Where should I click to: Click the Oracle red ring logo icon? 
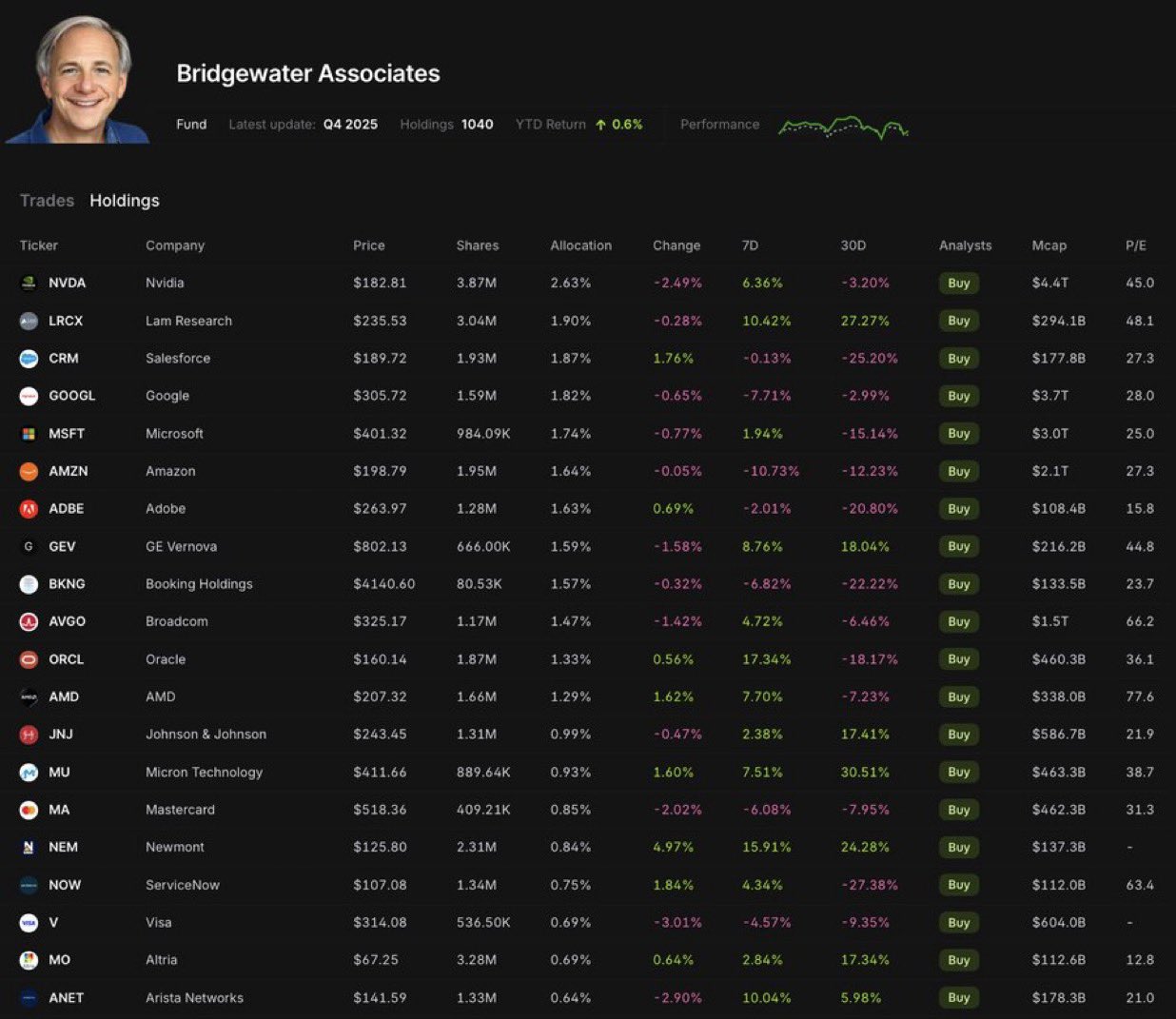29,659
